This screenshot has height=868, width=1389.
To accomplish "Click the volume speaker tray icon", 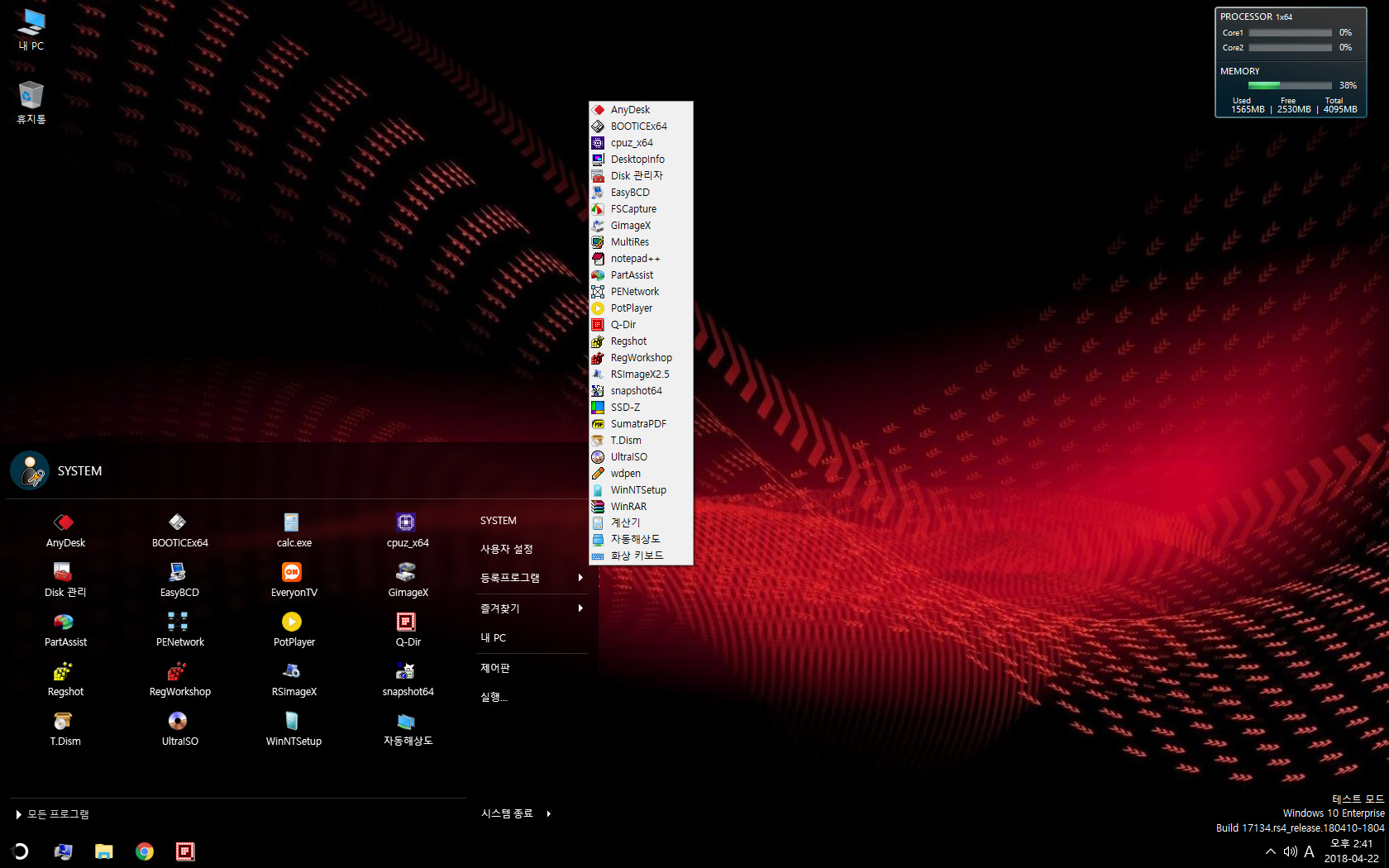I will point(1290,851).
